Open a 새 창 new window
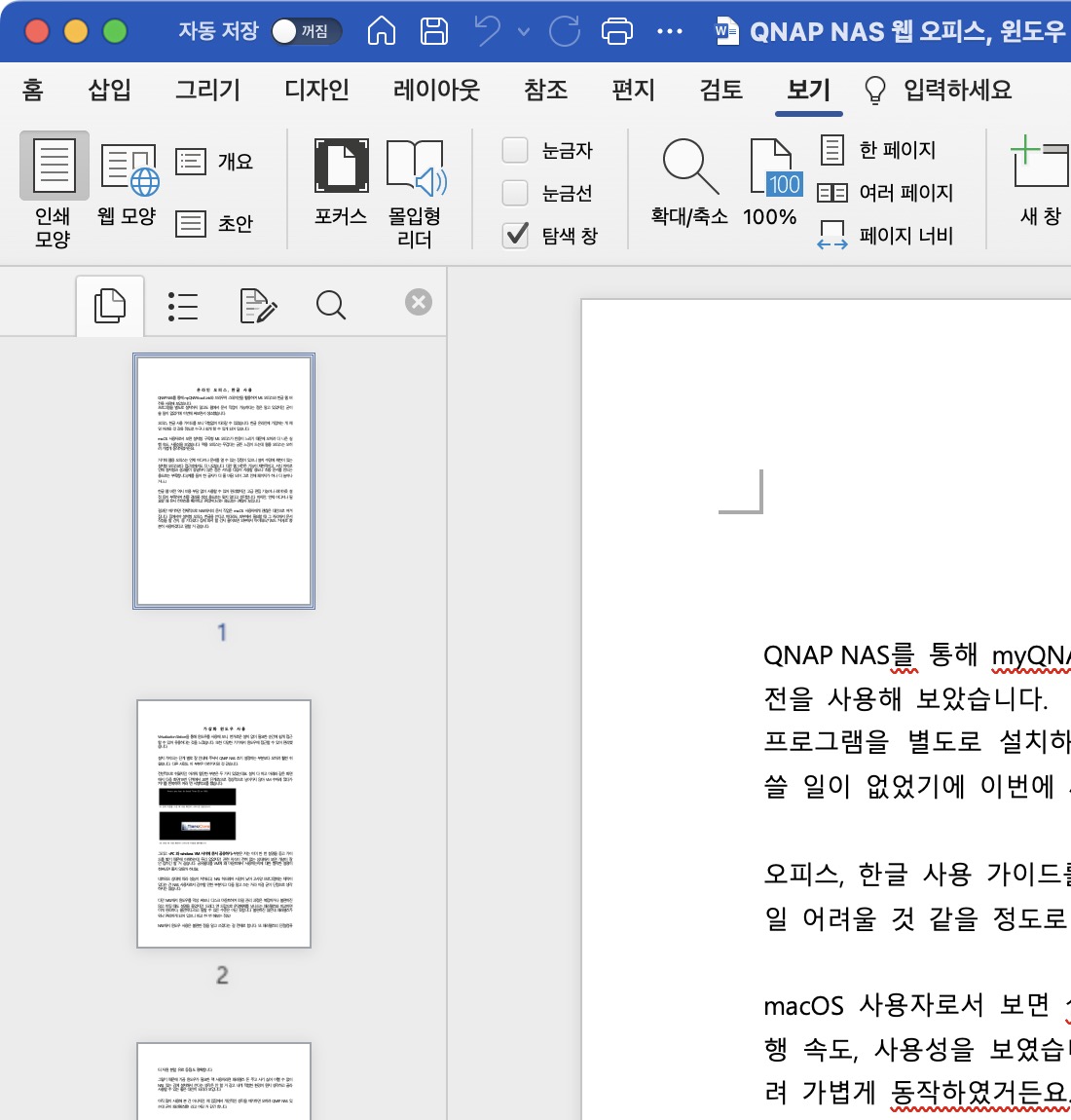Image resolution: width=1071 pixels, height=1120 pixels. [x=1041, y=181]
